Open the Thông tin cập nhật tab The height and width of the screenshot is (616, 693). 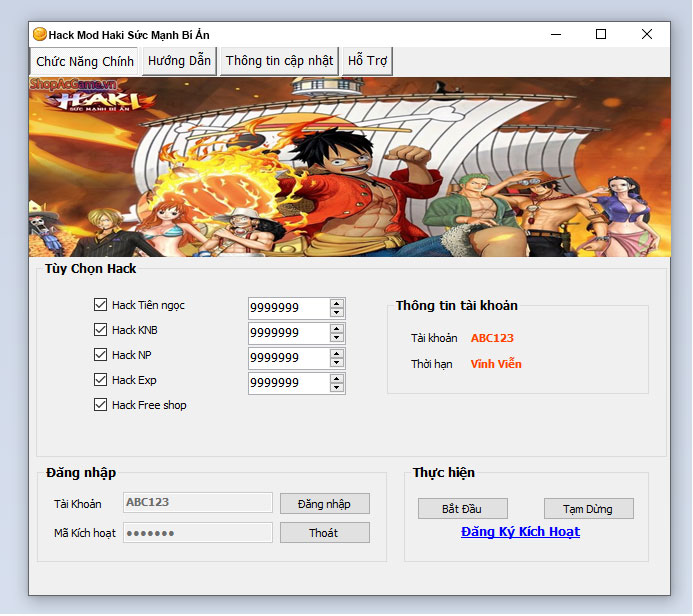coord(279,61)
